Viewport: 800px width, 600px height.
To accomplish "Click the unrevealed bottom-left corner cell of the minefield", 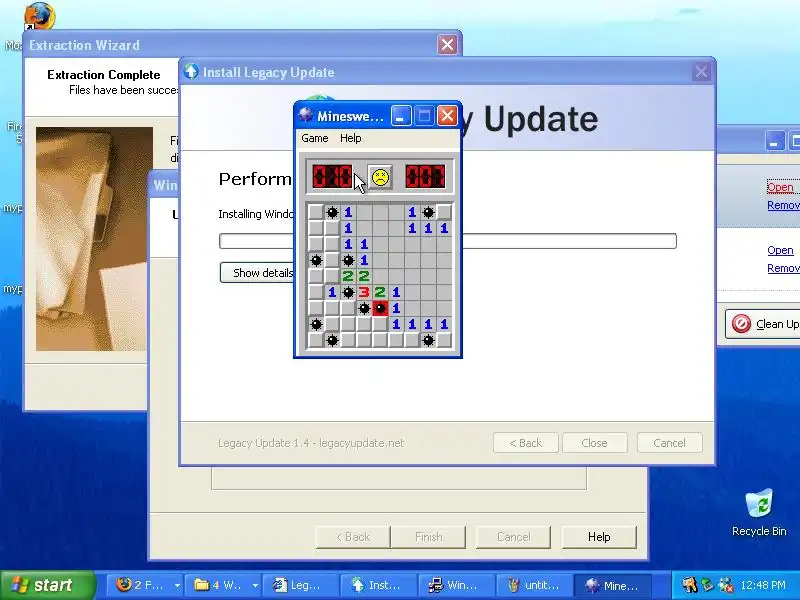I will point(316,340).
